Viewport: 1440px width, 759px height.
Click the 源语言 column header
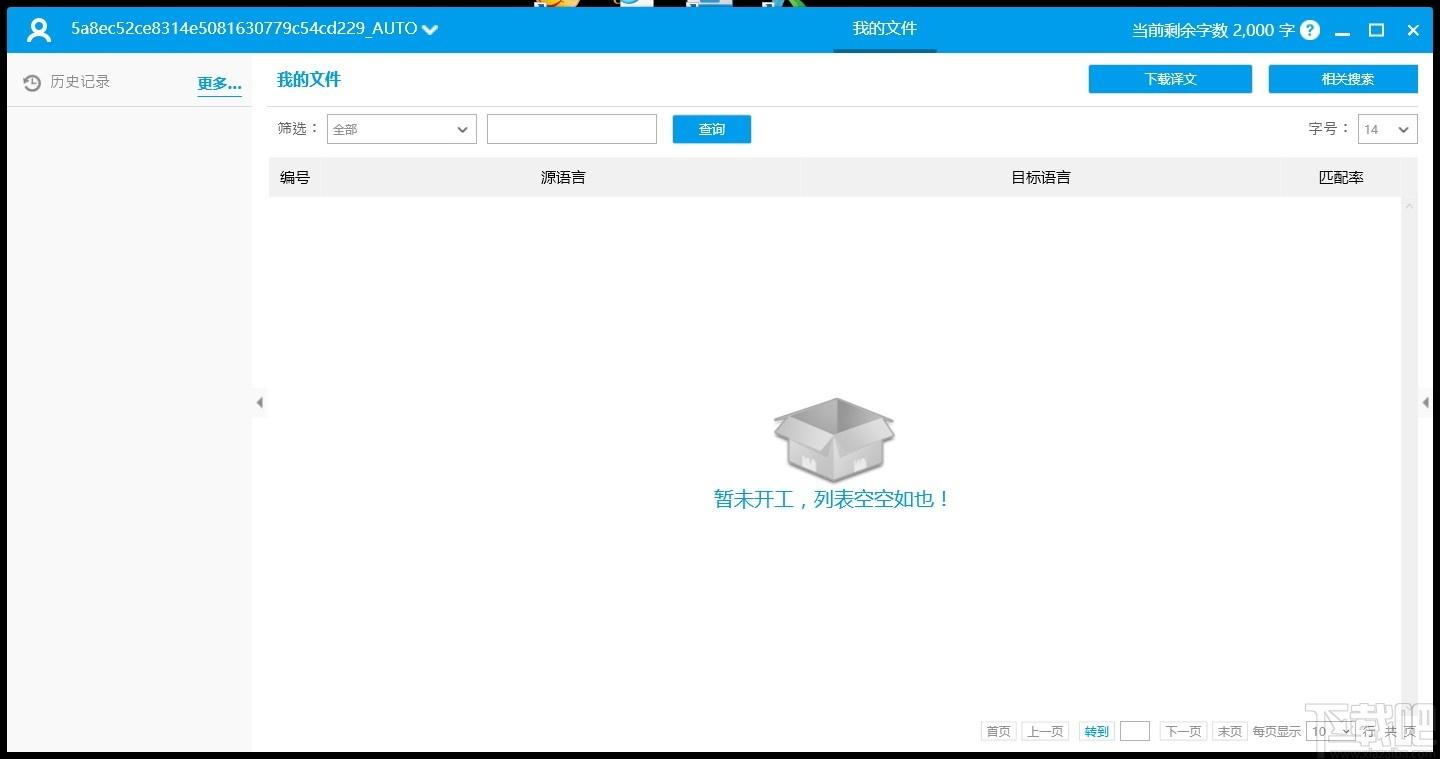coord(562,177)
